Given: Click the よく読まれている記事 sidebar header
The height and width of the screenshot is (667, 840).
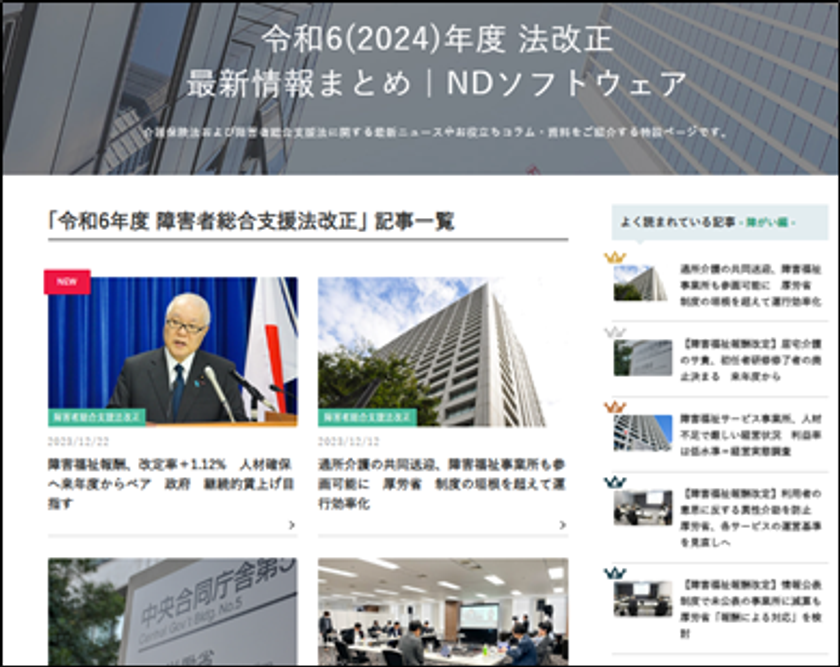Looking at the screenshot, I should click(719, 222).
